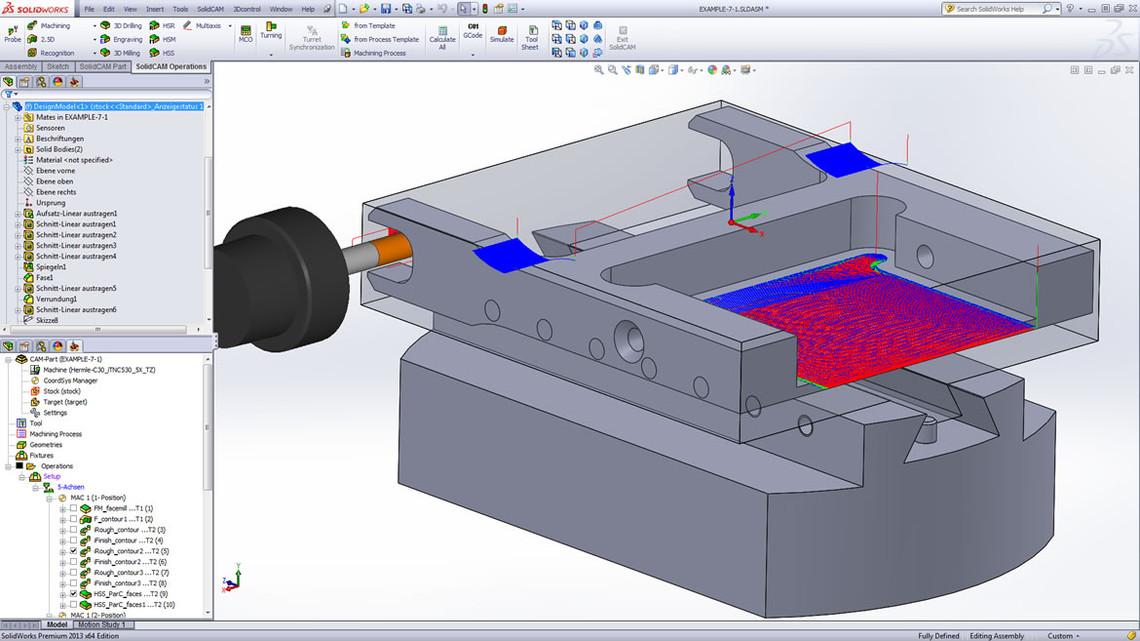1140x641 pixels.
Task: Uncheck the HSS_ParC_faces T2 (9) checkbox
Action: [x=73, y=594]
